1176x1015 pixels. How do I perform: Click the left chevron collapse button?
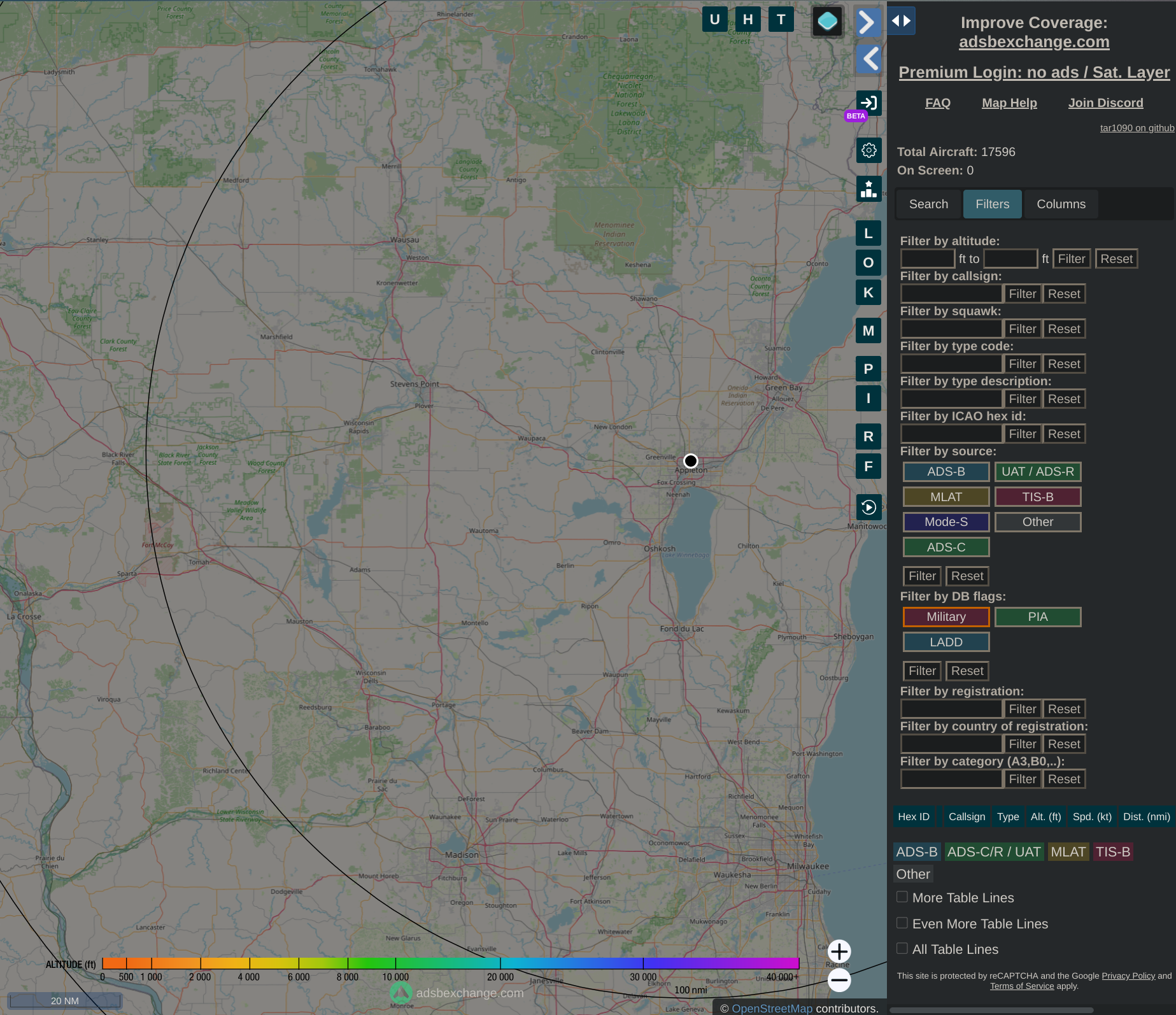coord(868,59)
